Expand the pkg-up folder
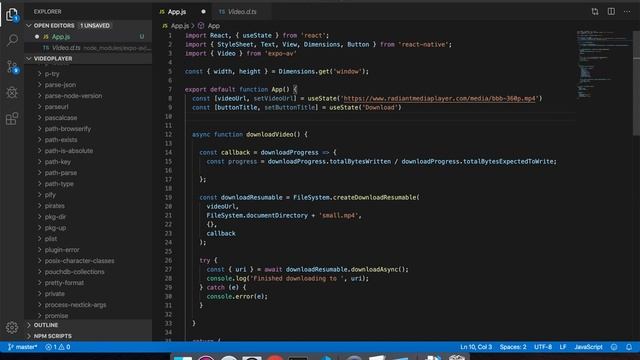 pyautogui.click(x=88, y=228)
